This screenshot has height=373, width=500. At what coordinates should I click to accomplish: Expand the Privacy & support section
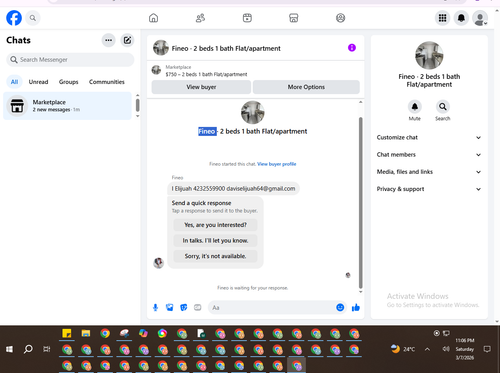pyautogui.click(x=429, y=189)
